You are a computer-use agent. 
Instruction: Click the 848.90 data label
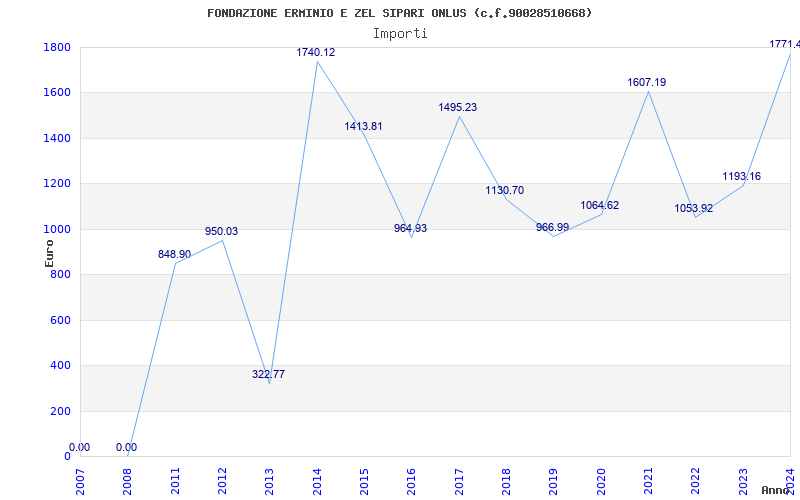pyautogui.click(x=174, y=254)
